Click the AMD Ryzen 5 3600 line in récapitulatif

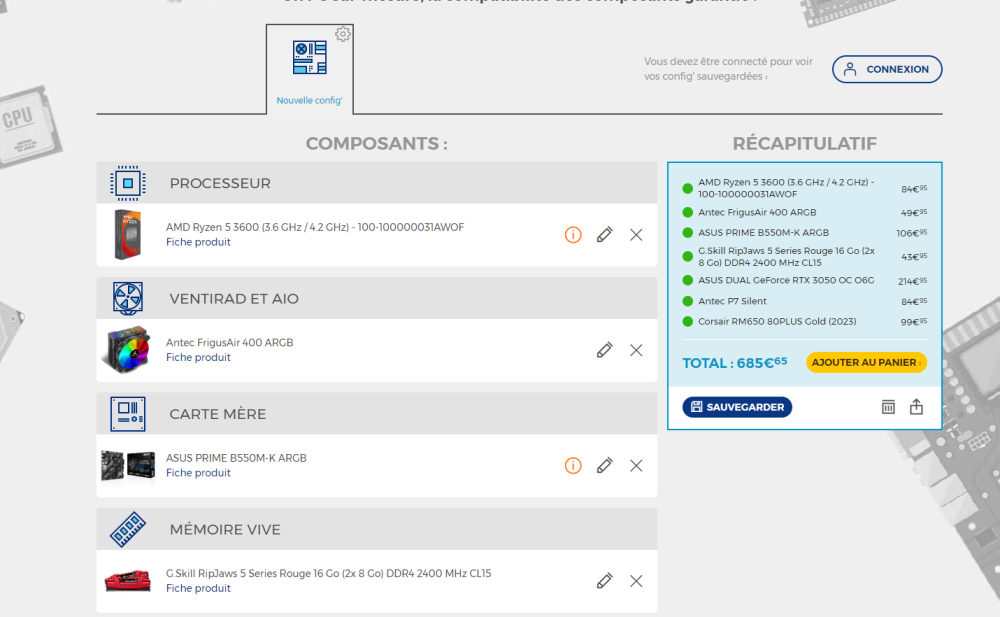click(x=786, y=188)
